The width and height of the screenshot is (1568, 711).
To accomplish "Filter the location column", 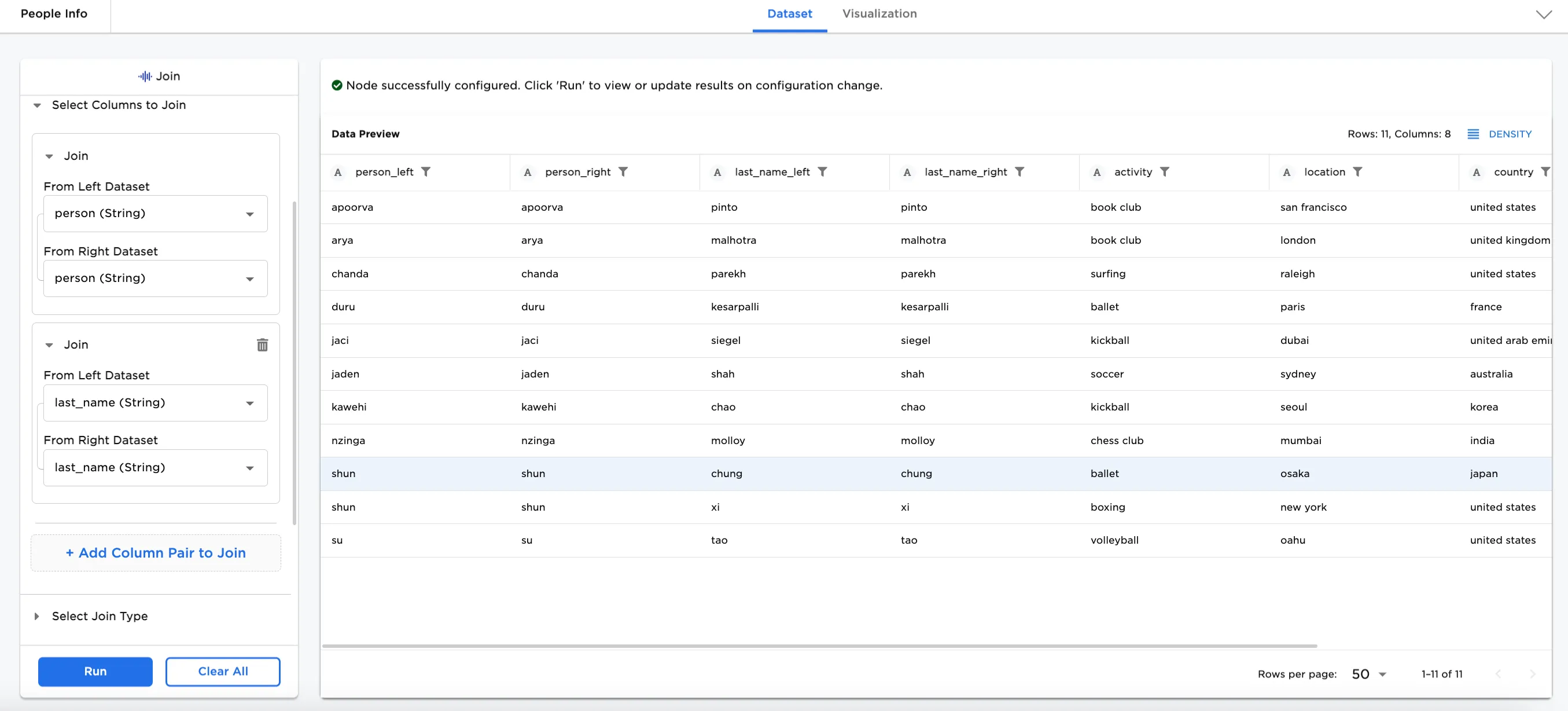I will point(1359,172).
